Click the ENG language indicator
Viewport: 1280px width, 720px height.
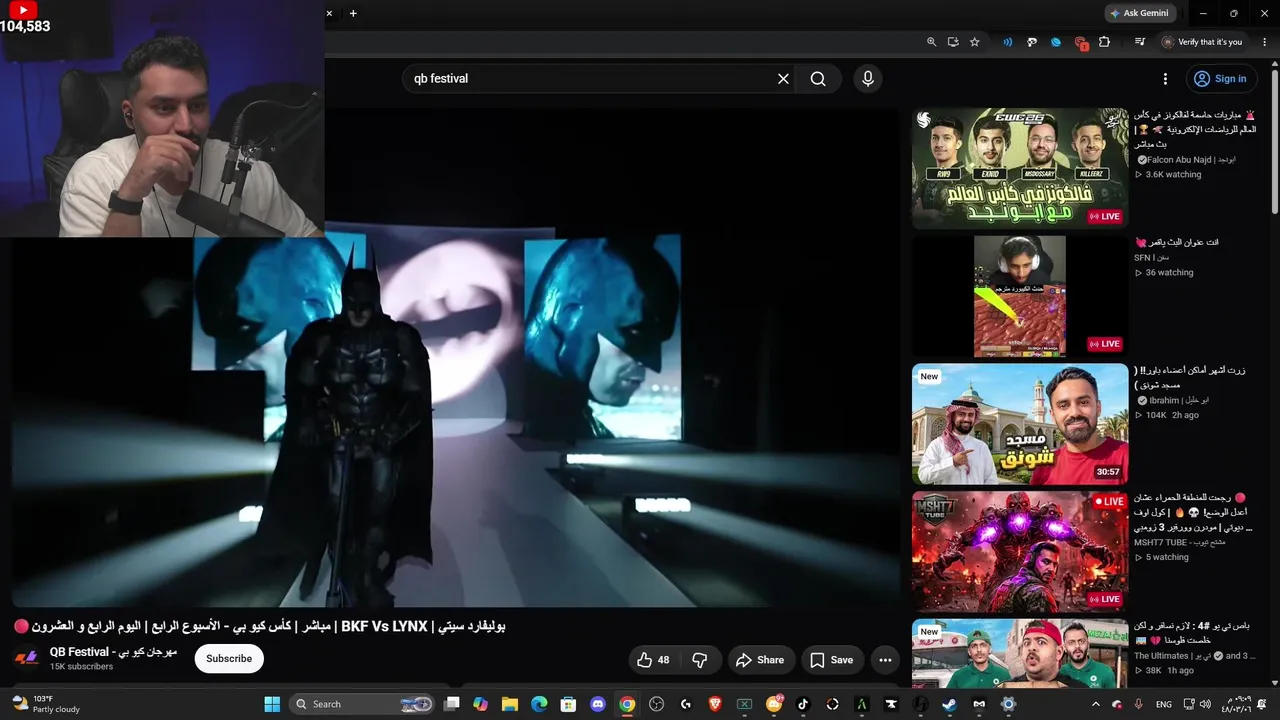1164,704
